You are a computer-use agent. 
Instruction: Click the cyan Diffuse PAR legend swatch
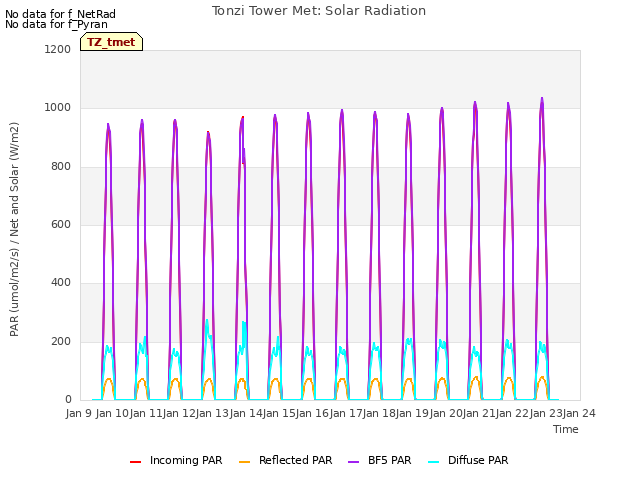pos(434,462)
